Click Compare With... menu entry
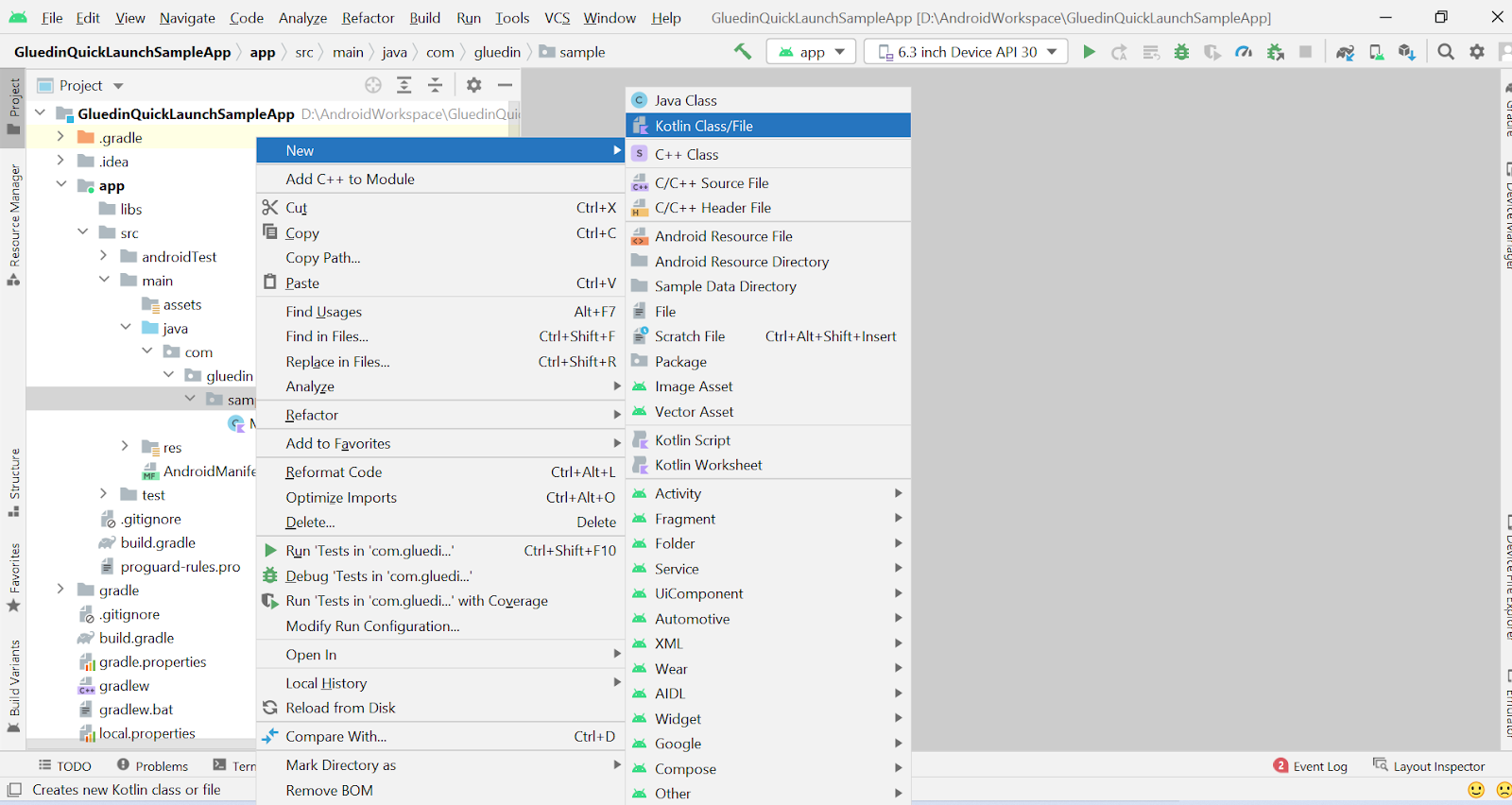This screenshot has height=805, width=1512. tap(440, 736)
